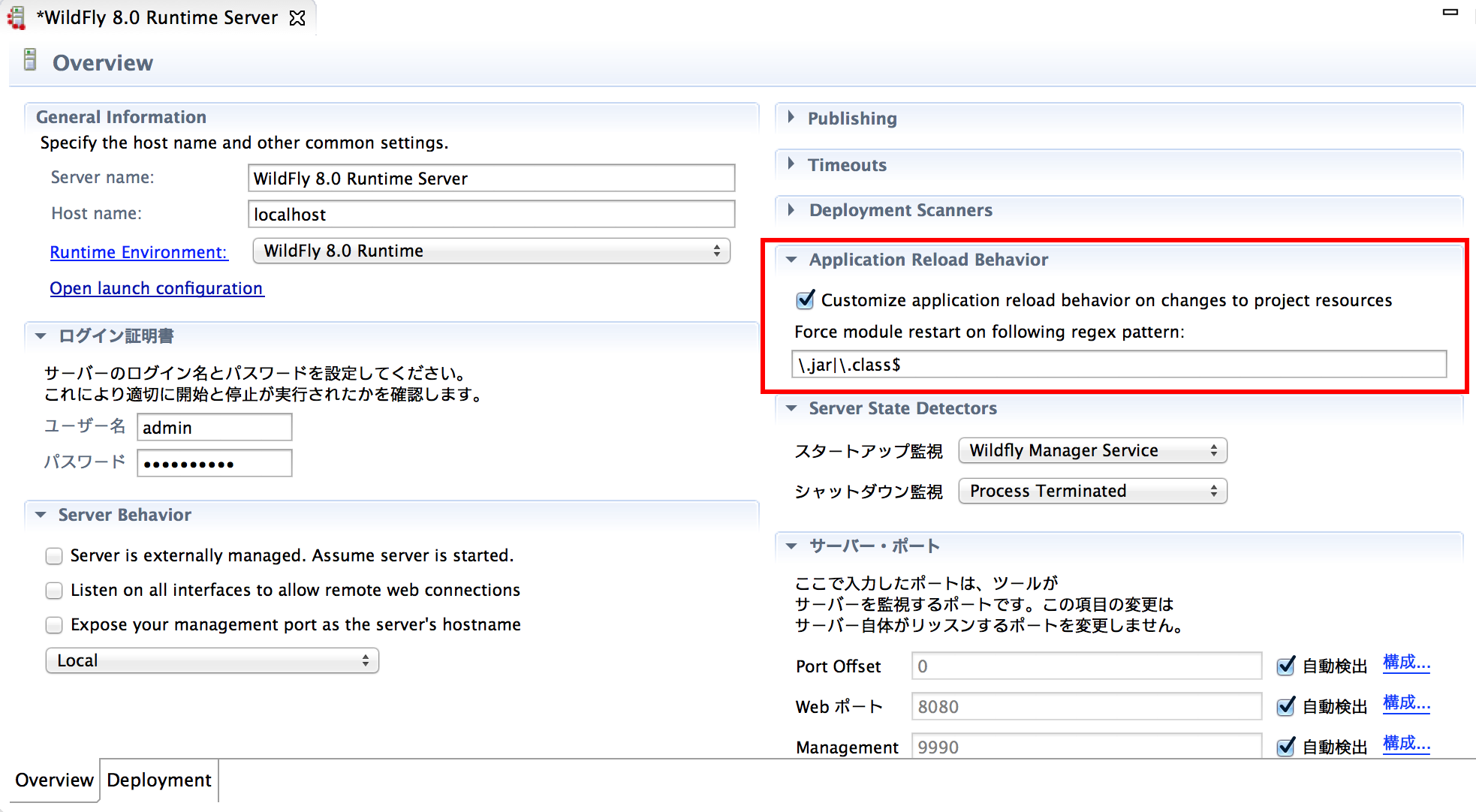The height and width of the screenshot is (812, 1476).
Task: Click 構成... link for Web port
Action: [x=1406, y=703]
